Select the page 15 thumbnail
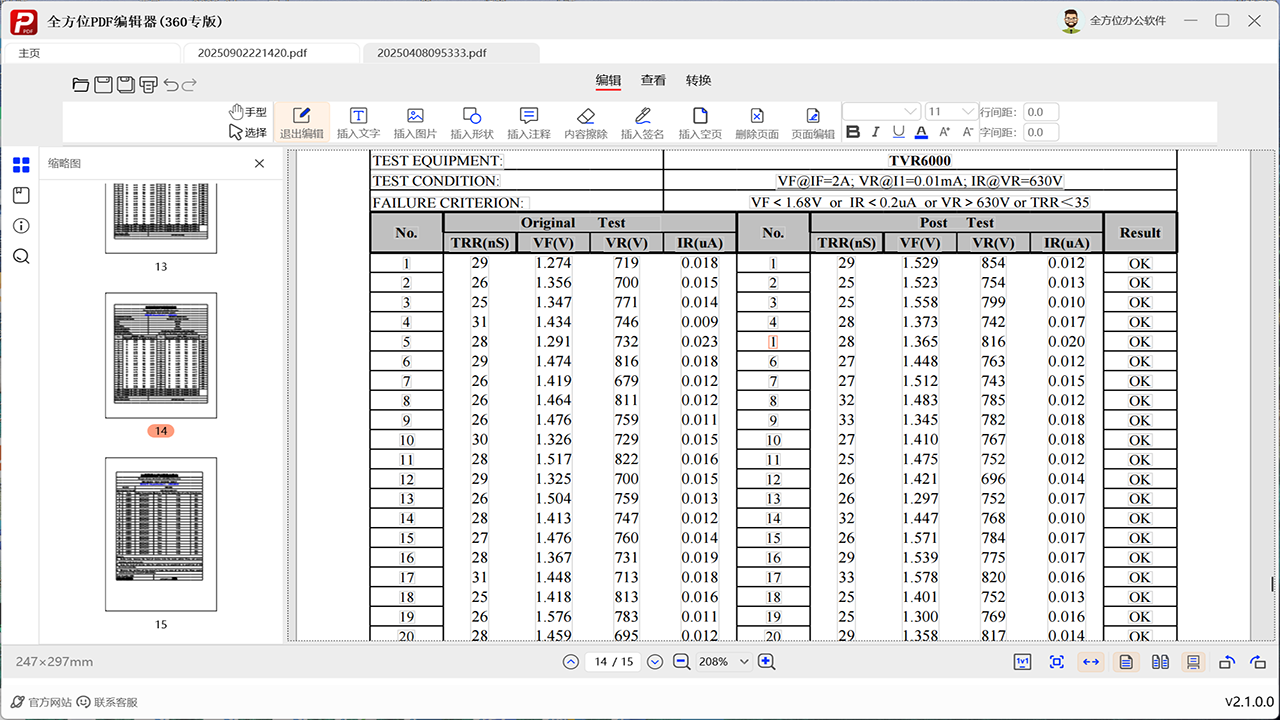Image resolution: width=1280 pixels, height=720 pixels. tap(161, 535)
